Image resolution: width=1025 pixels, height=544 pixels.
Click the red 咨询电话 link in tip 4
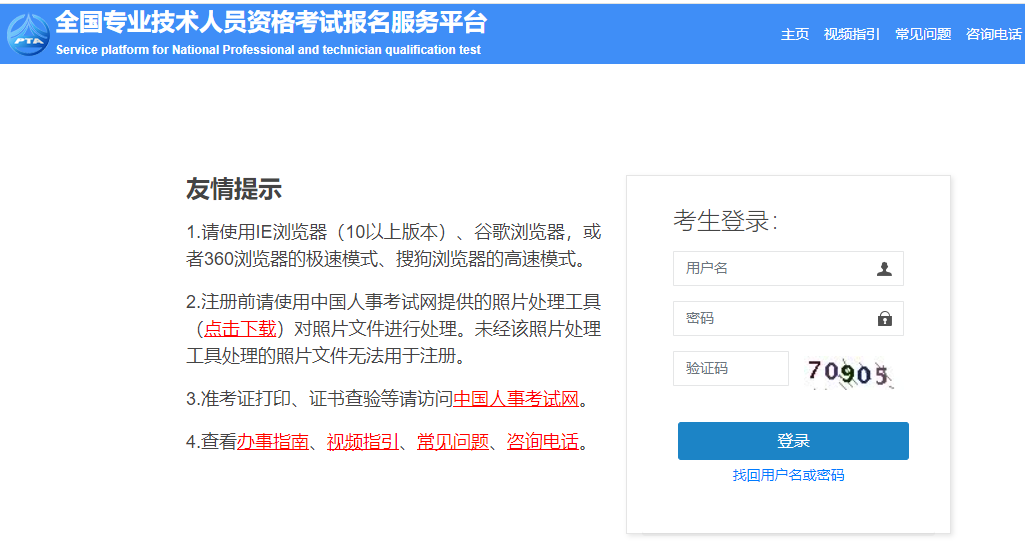pos(543,442)
